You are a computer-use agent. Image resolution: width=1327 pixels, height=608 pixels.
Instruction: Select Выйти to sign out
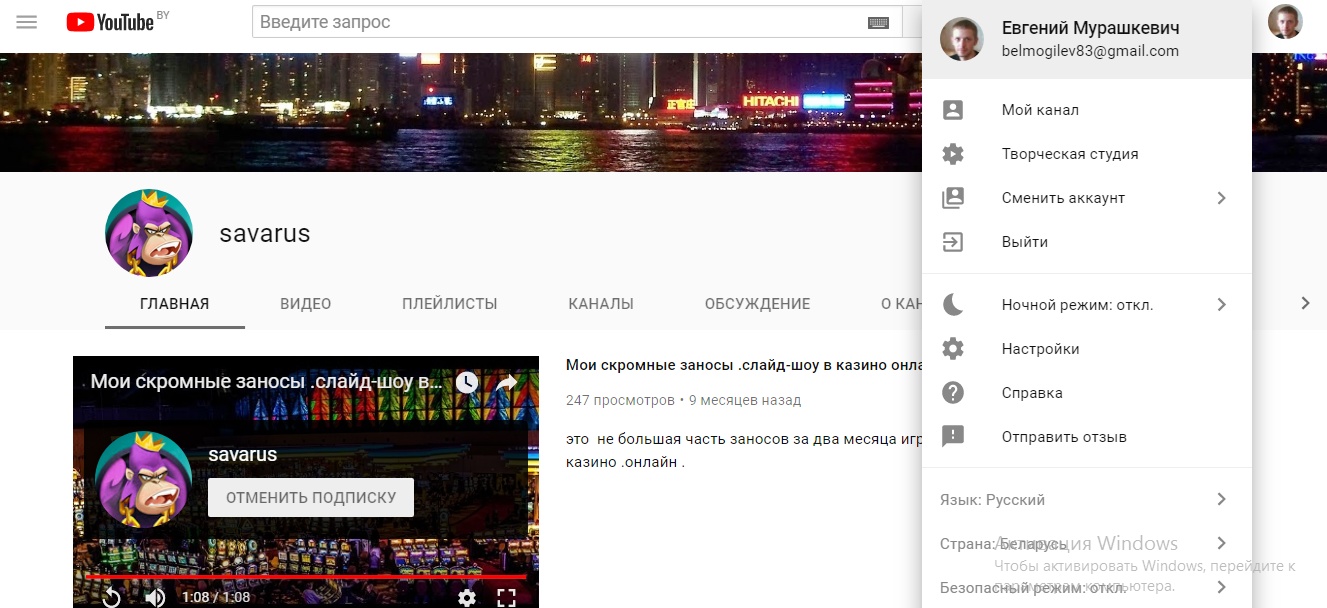(1025, 242)
